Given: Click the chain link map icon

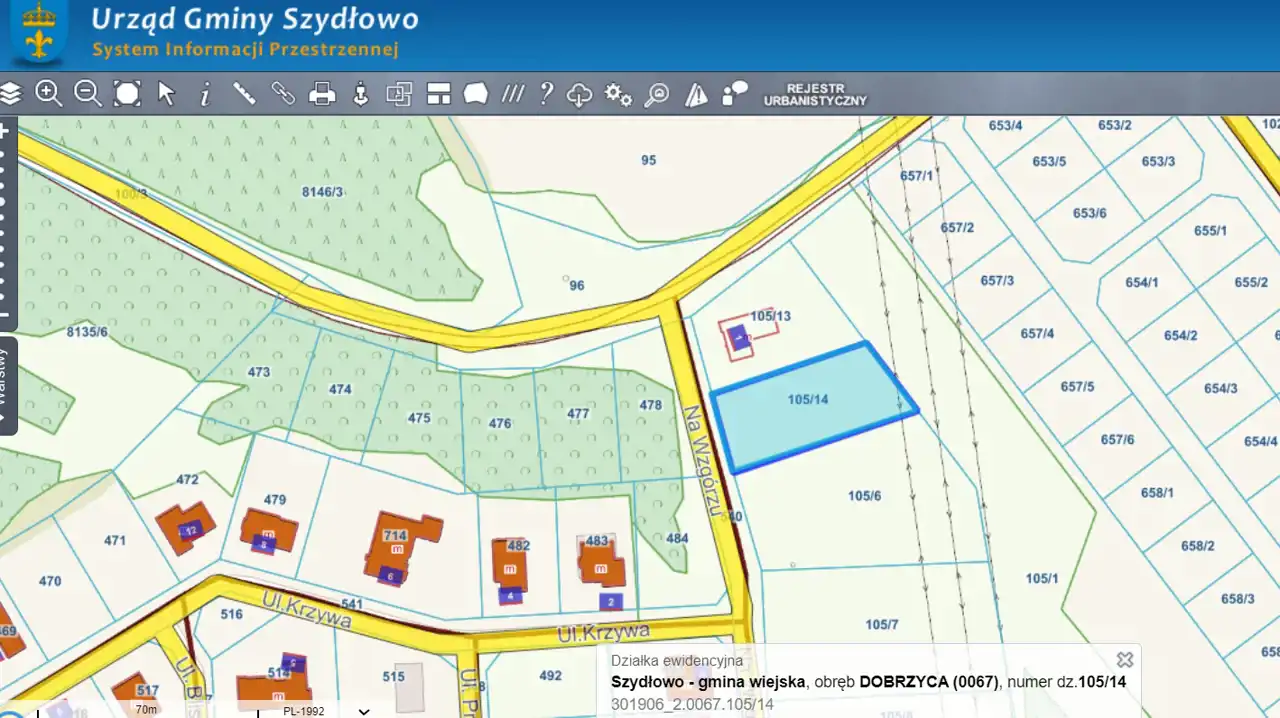Looking at the screenshot, I should coord(283,94).
